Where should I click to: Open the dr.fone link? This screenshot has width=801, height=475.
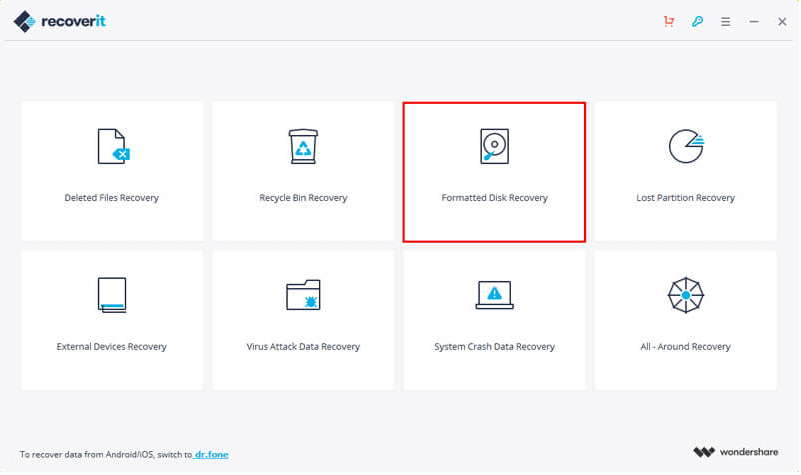(211, 455)
